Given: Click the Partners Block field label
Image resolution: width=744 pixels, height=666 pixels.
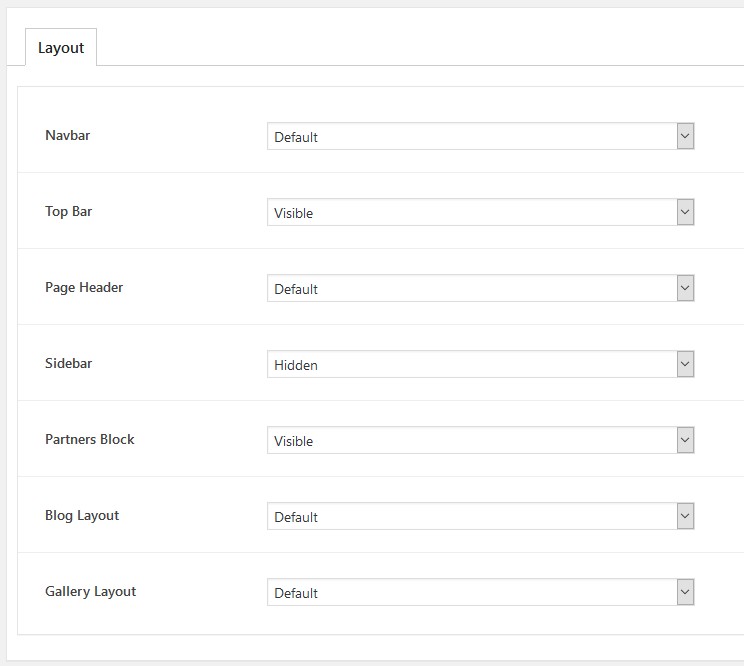Looking at the screenshot, I should pos(90,439).
